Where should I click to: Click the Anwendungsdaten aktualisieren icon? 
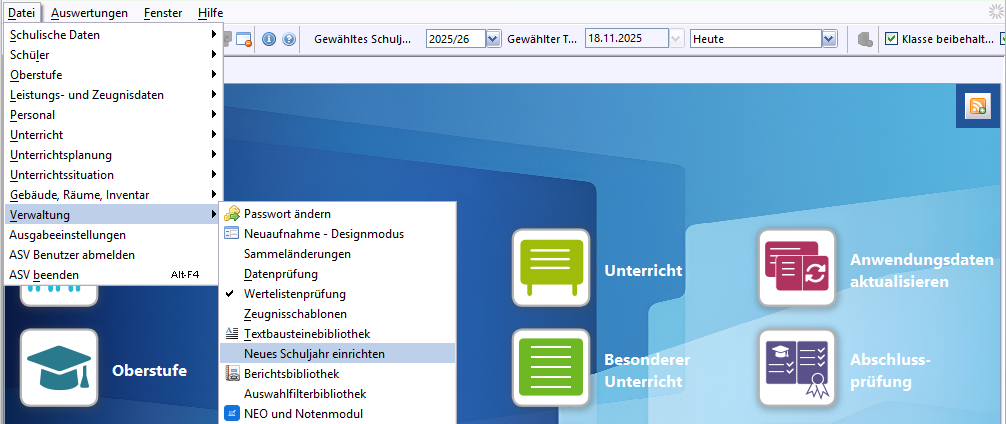point(796,268)
